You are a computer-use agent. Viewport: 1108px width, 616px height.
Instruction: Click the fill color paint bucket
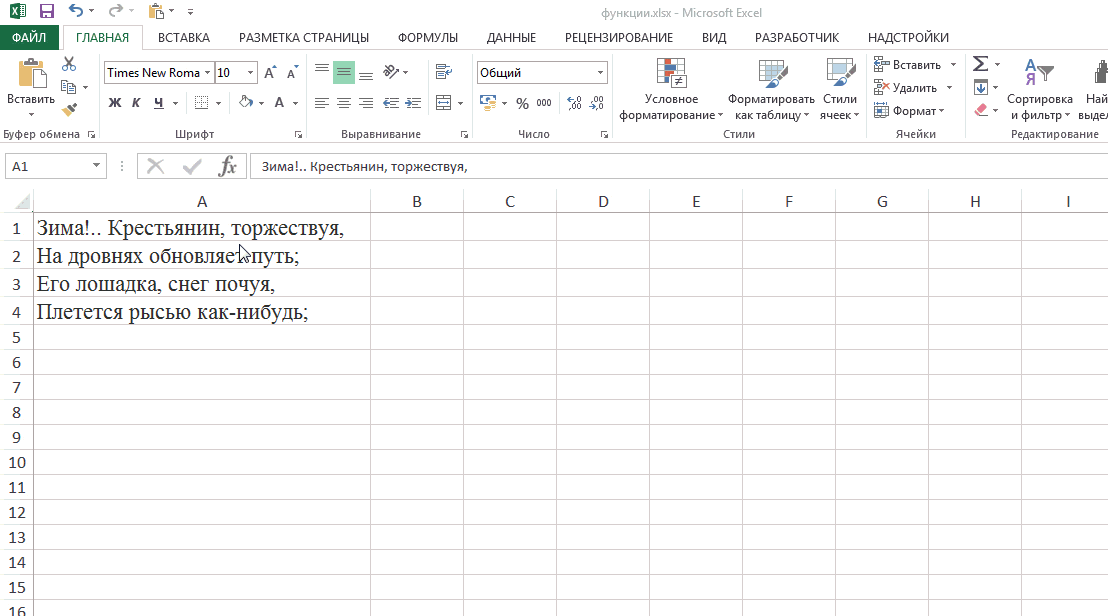coord(246,103)
